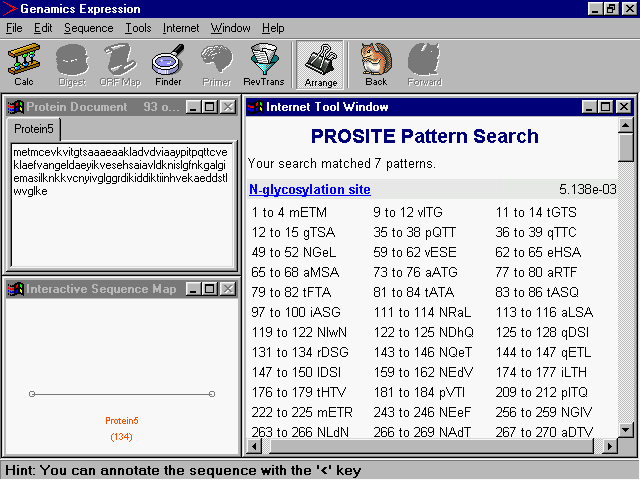Open the Help menu
Image resolution: width=640 pixels, height=480 pixels.
tap(273, 28)
